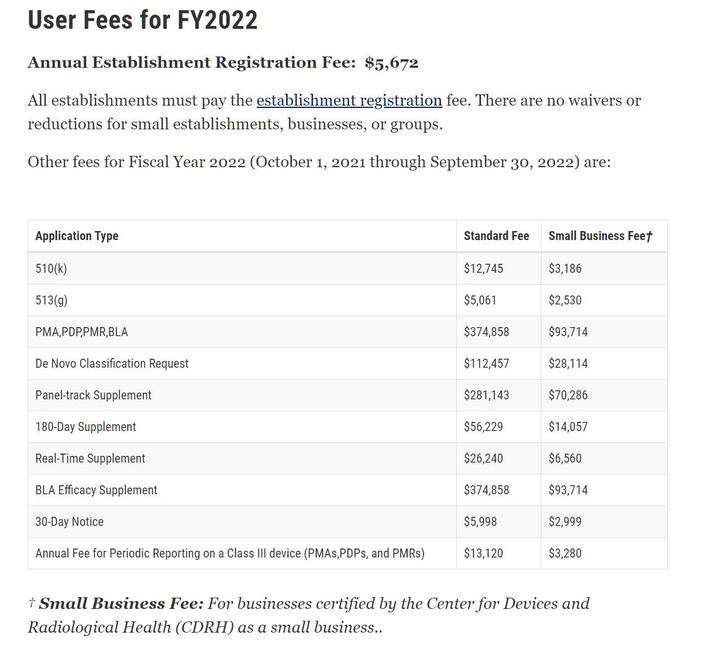This screenshot has height=653, width=720.
Task: Click the Annual Fee for Periodic Reporting cell
Action: tap(230, 553)
